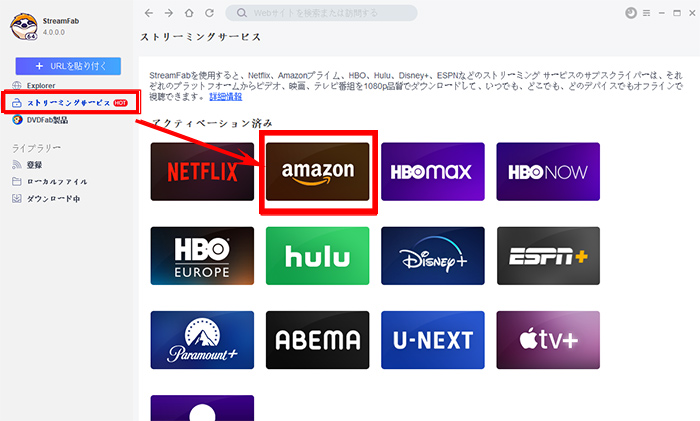Click the Explorer globe icon
The image size is (700, 421).
[x=17, y=85]
